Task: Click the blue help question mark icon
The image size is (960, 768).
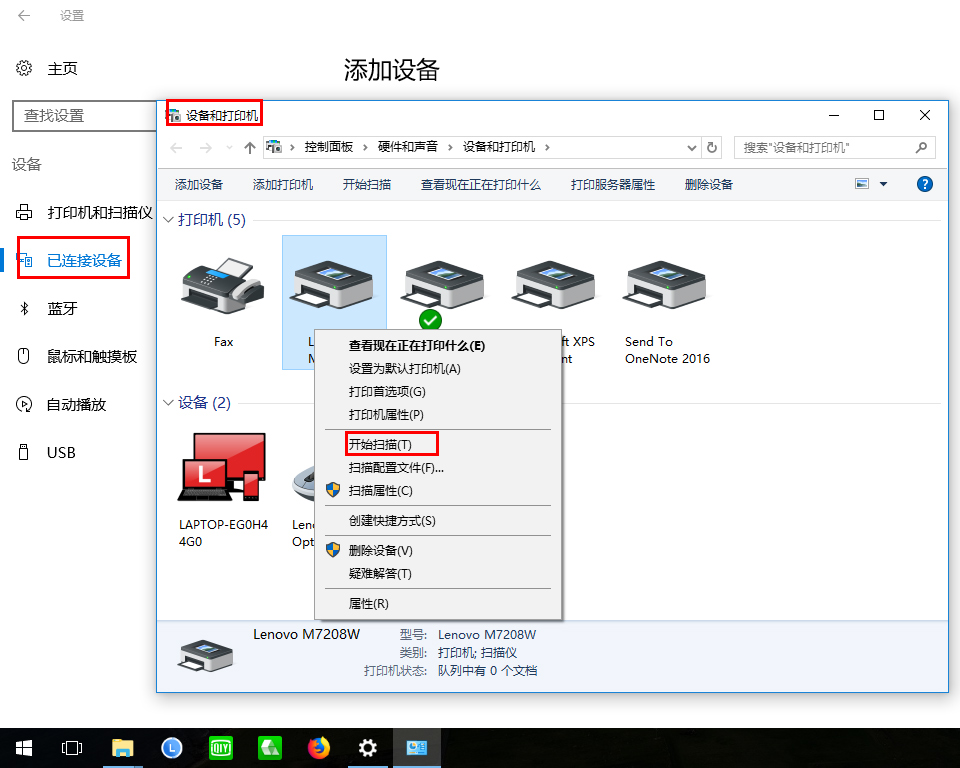Action: (924, 184)
